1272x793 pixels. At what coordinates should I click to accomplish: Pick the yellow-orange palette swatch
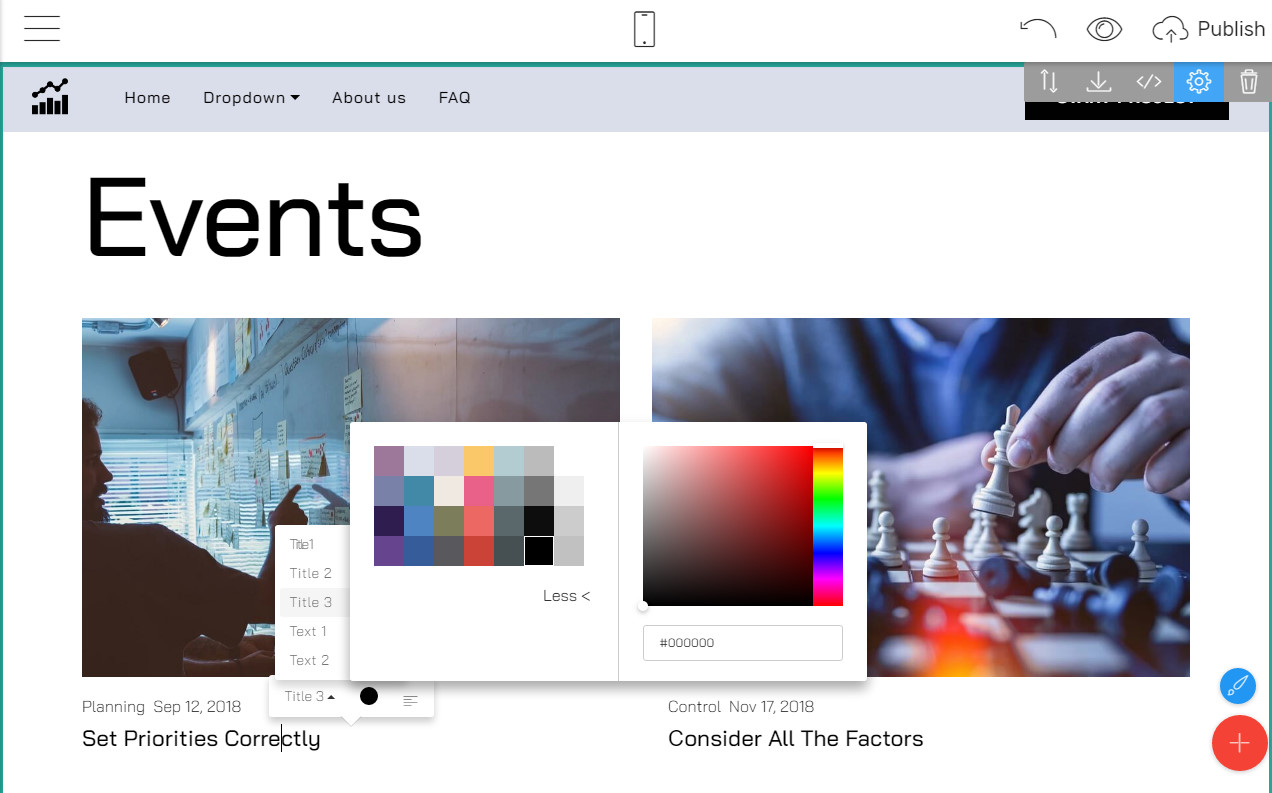pyautogui.click(x=479, y=461)
